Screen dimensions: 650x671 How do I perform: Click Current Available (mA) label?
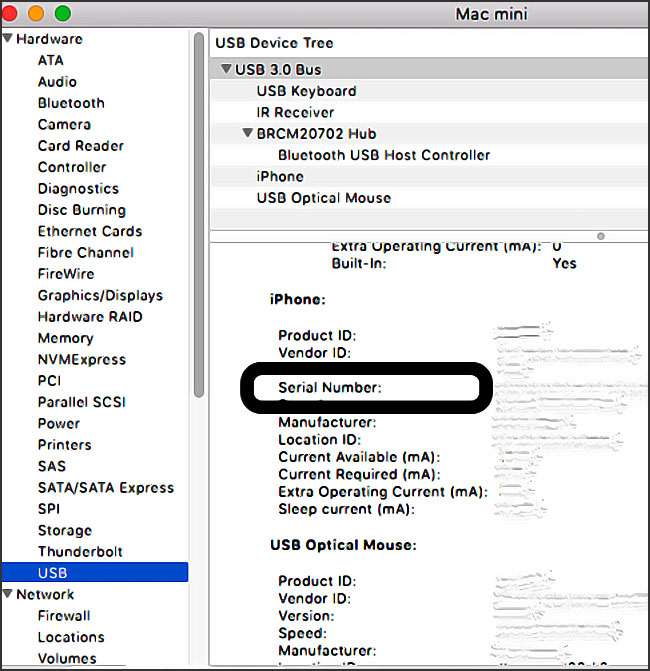(x=359, y=457)
